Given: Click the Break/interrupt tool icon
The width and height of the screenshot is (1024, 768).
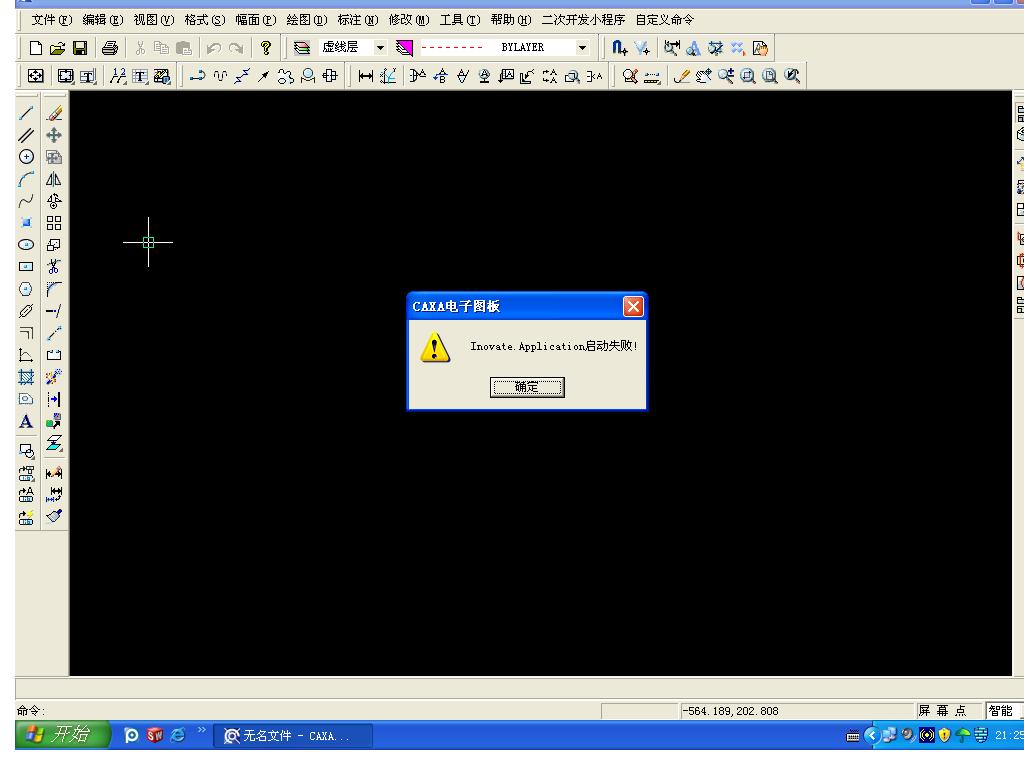Looking at the screenshot, I should (x=54, y=355).
